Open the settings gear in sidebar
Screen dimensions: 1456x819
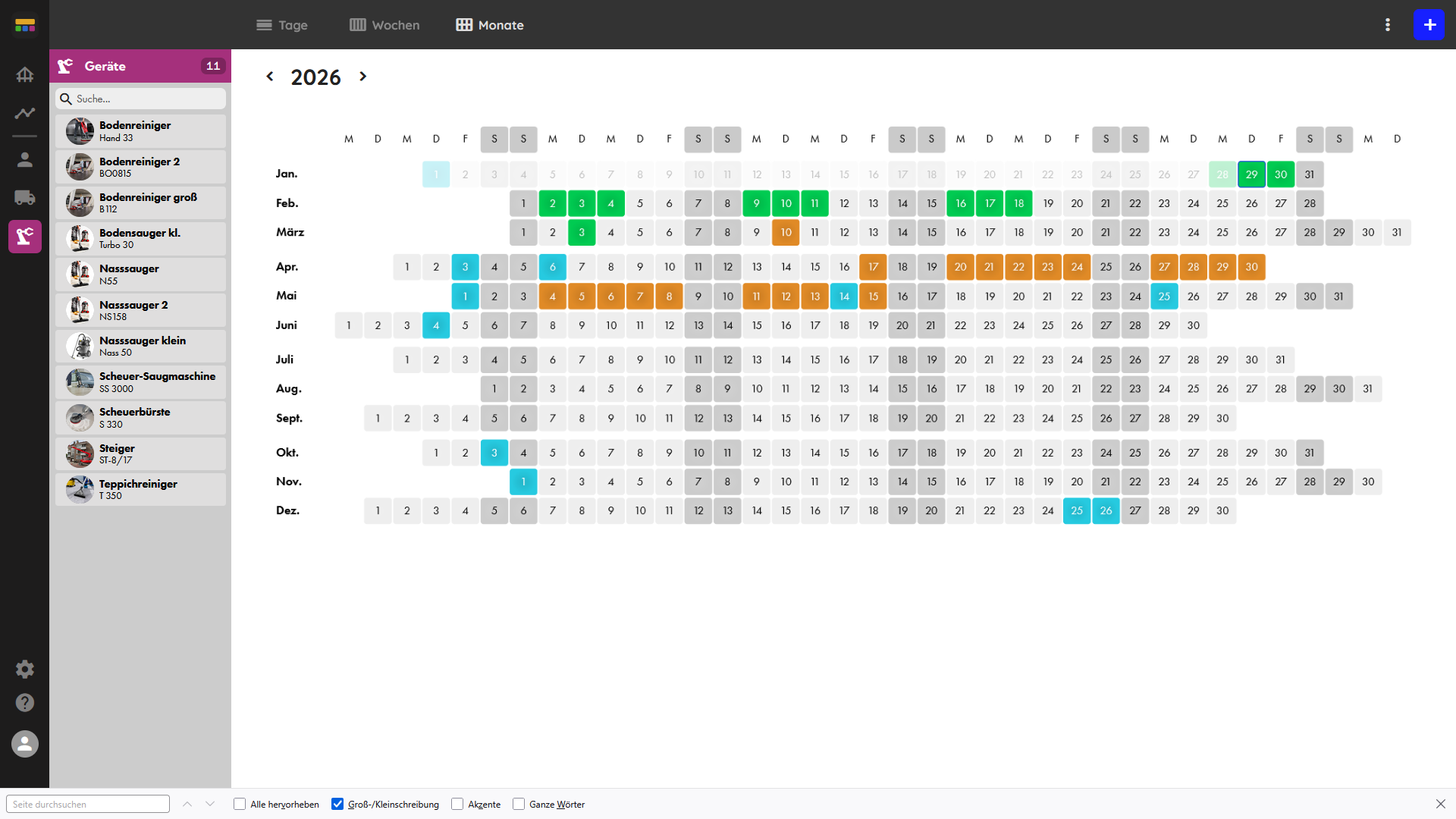click(25, 669)
